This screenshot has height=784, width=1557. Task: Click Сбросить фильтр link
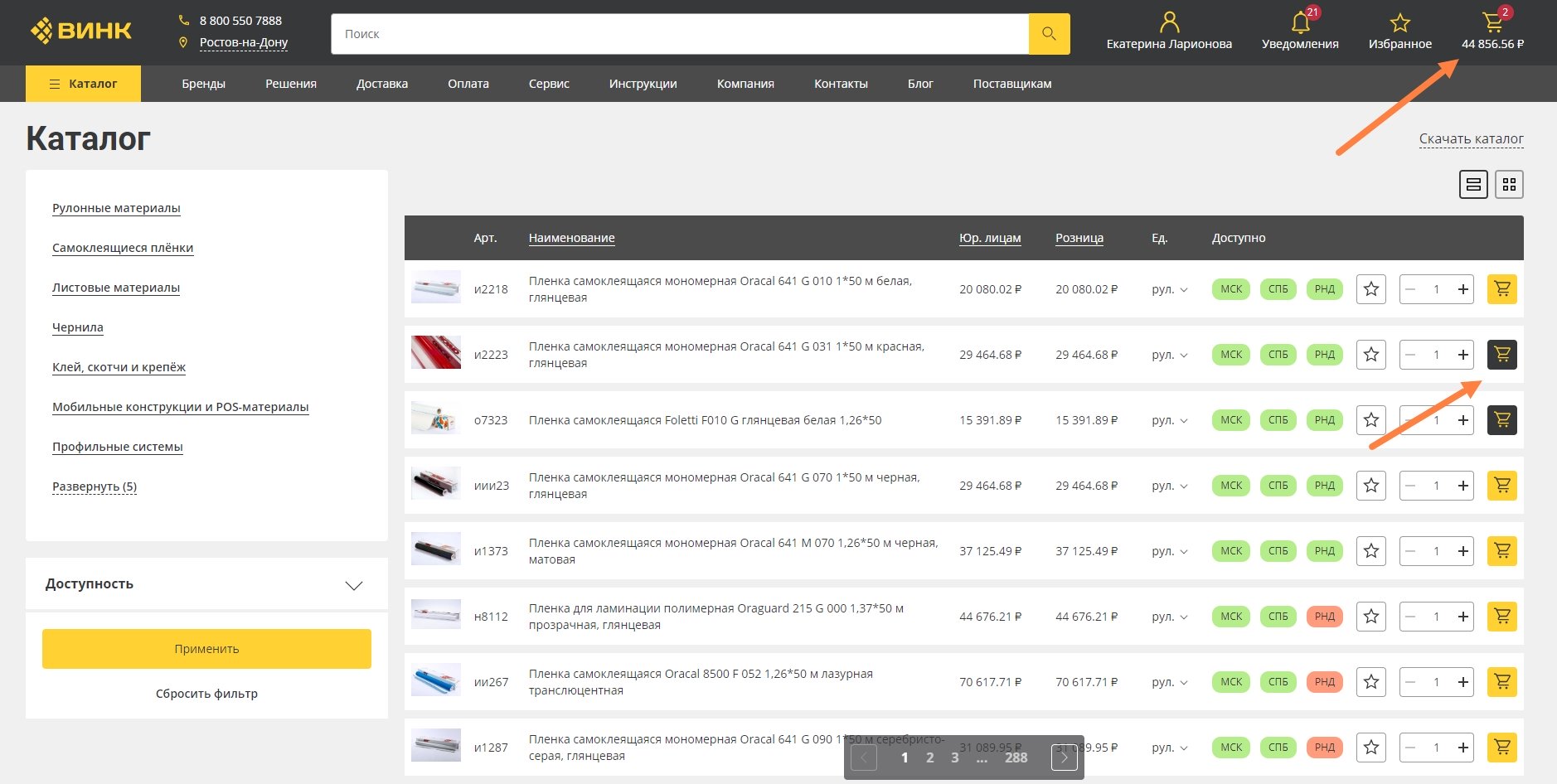206,694
